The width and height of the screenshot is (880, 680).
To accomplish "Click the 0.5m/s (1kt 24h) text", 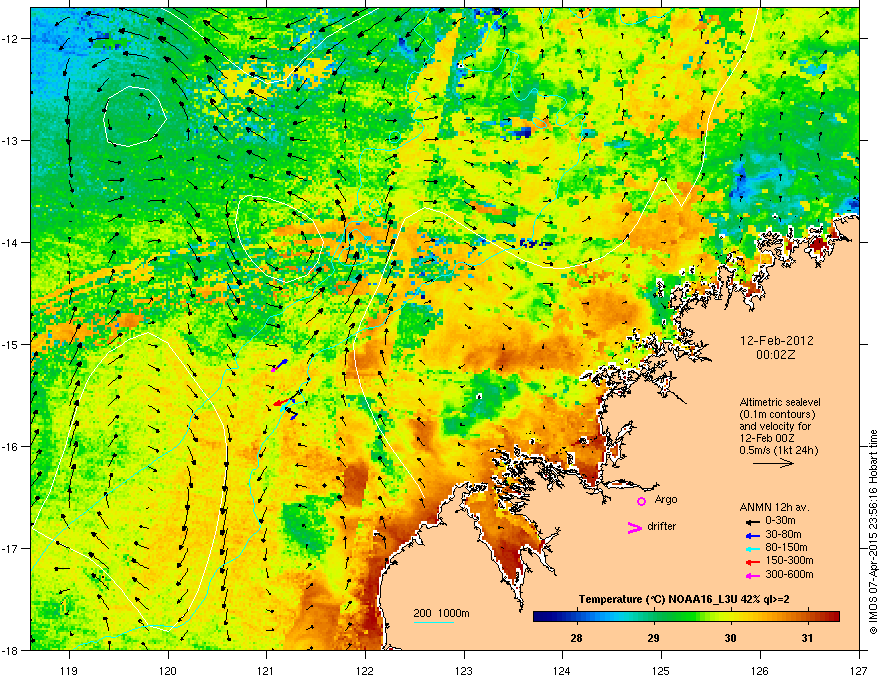I will pyautogui.click(x=778, y=450).
